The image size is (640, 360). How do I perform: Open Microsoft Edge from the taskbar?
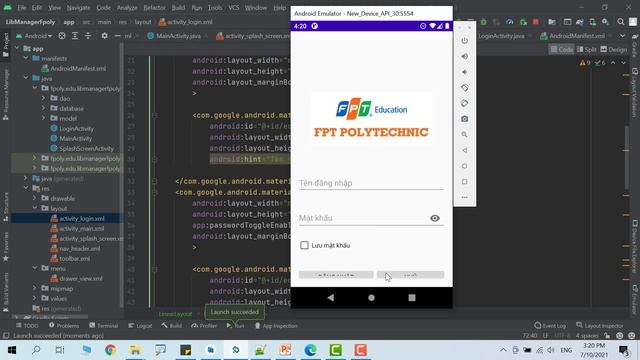(x=310, y=350)
